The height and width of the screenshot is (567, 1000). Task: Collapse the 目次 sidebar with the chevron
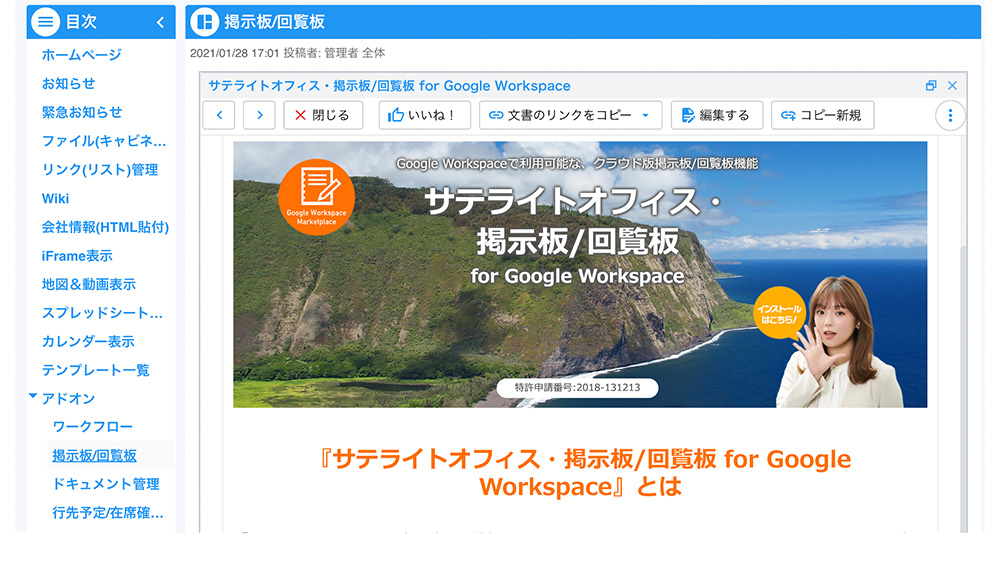pyautogui.click(x=161, y=22)
